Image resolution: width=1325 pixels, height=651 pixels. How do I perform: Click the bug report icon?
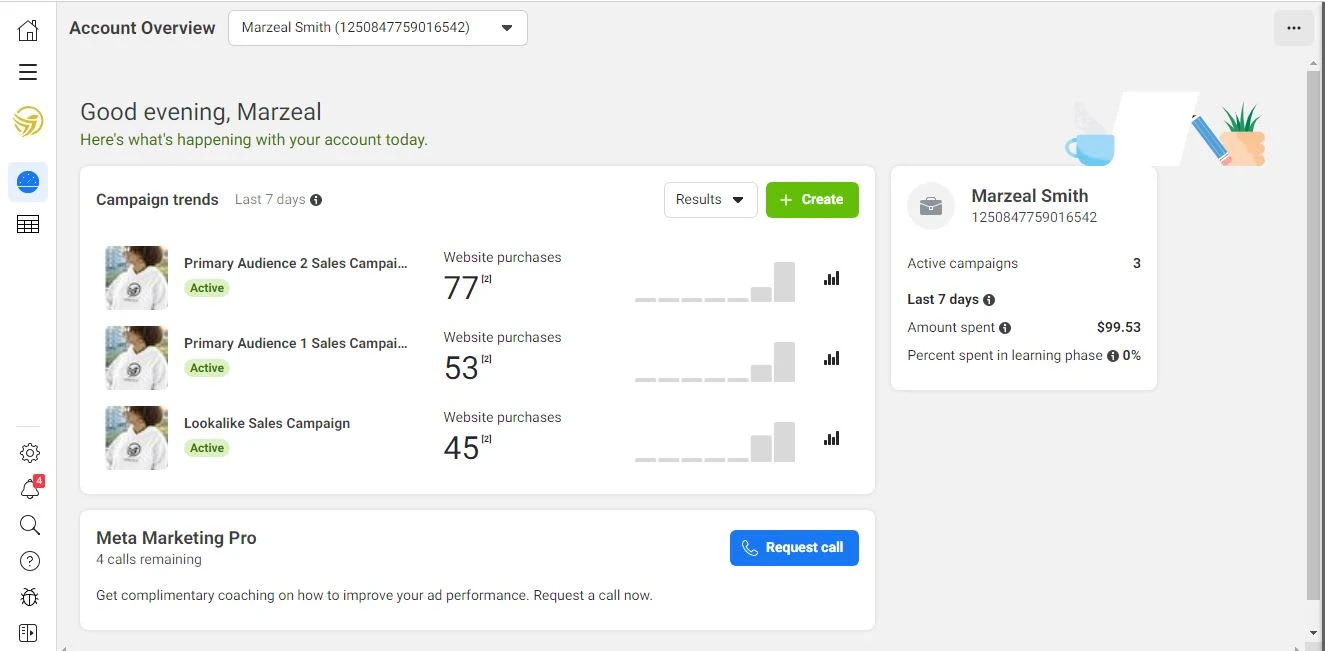30,597
